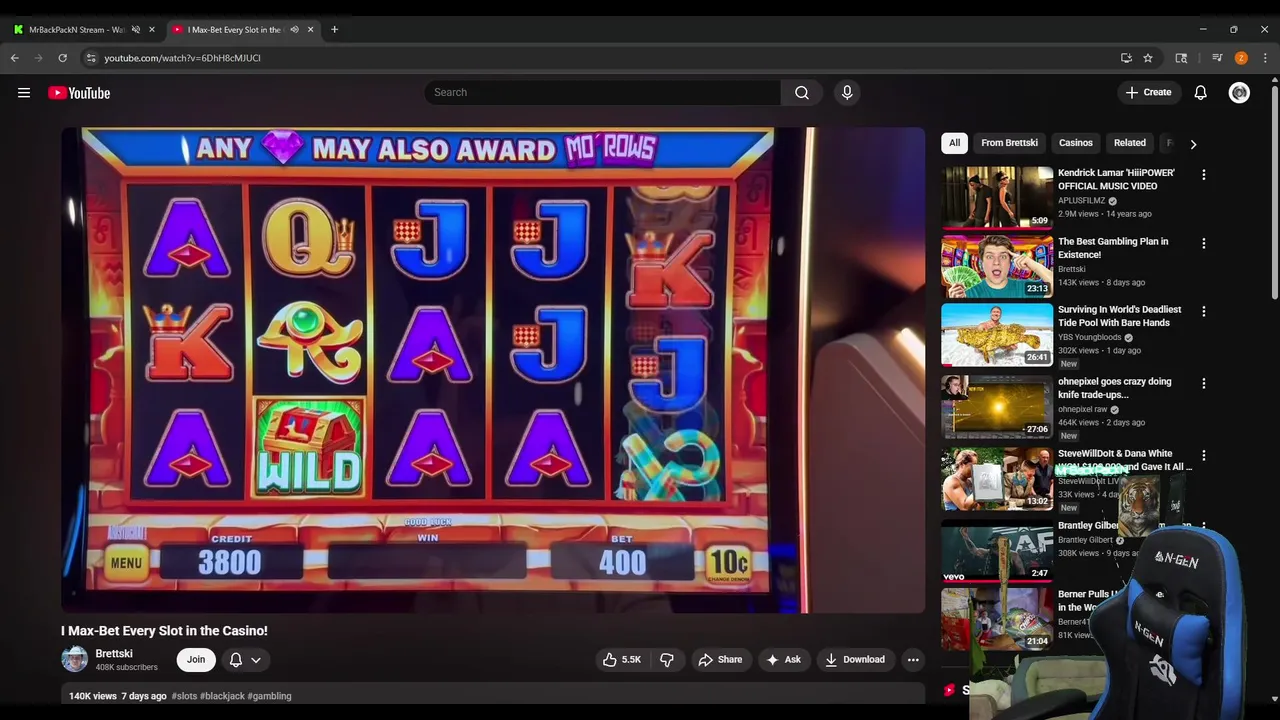Open options for the SteveWillDoIt video
The image size is (1280, 720).
pos(1203,455)
